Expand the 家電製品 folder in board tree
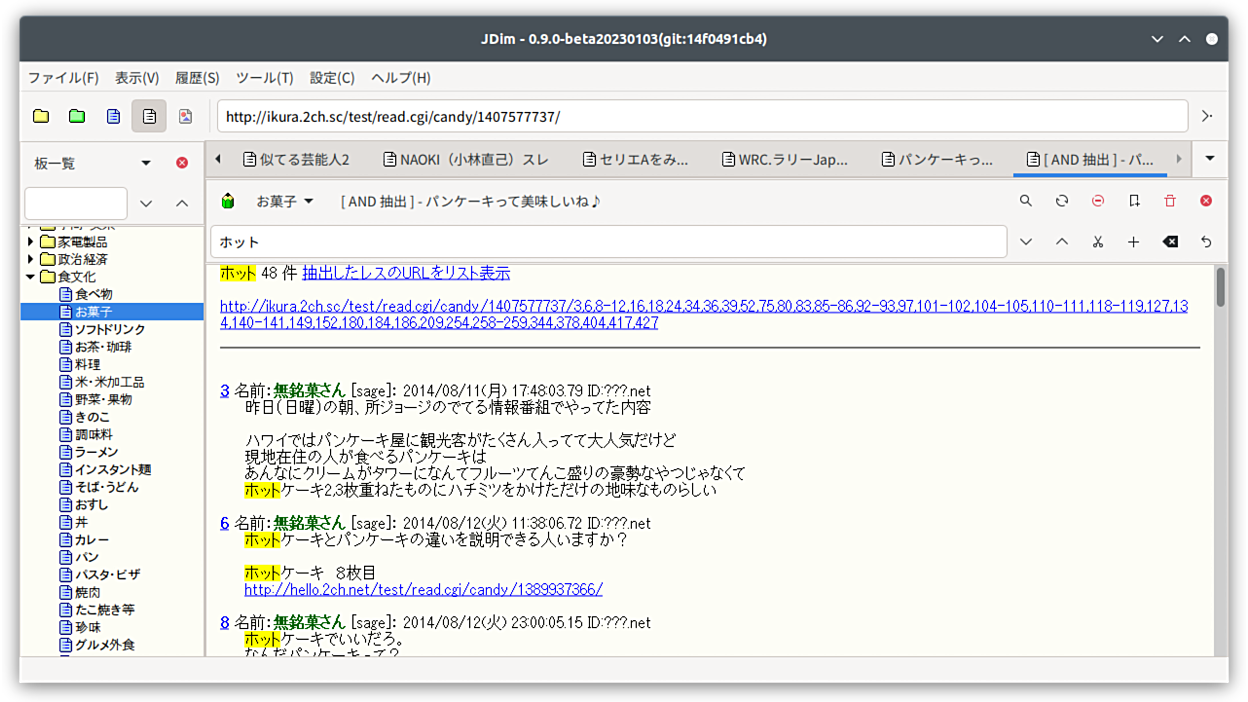 click(x=31, y=242)
